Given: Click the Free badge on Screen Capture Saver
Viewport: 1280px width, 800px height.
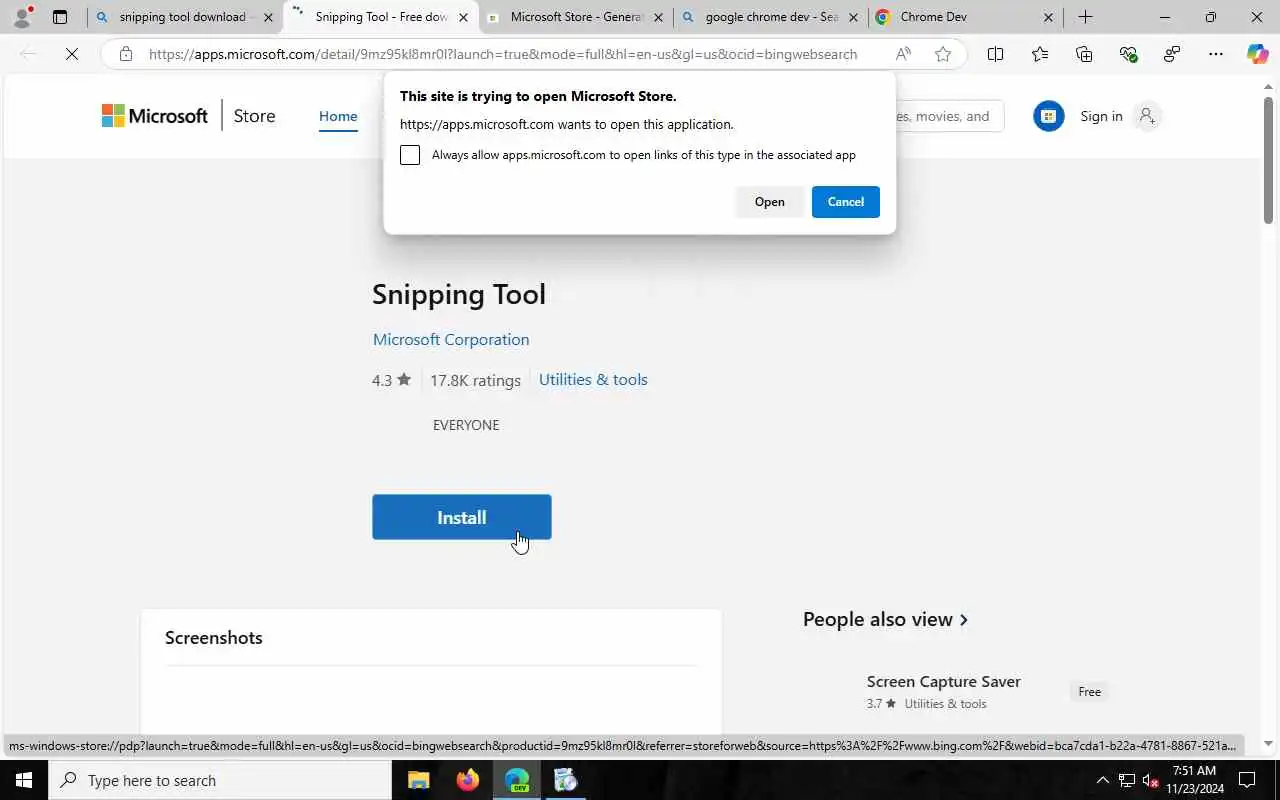Looking at the screenshot, I should click(x=1090, y=692).
